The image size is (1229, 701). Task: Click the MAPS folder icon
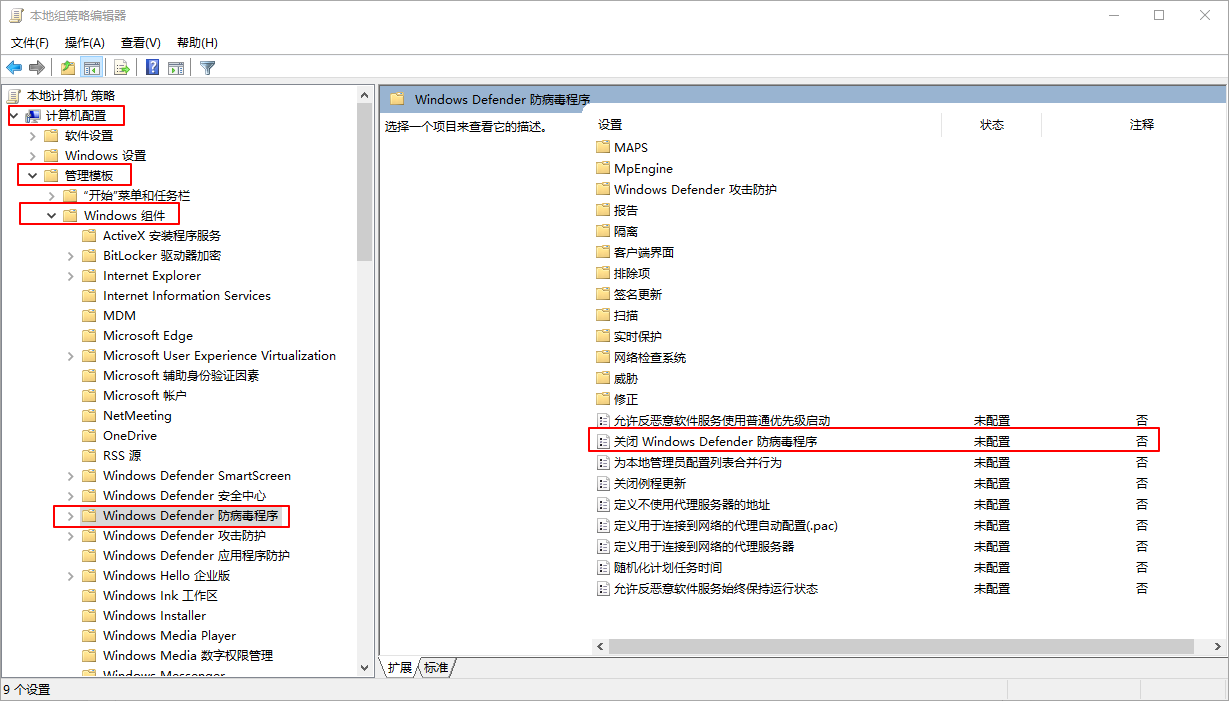tap(603, 147)
